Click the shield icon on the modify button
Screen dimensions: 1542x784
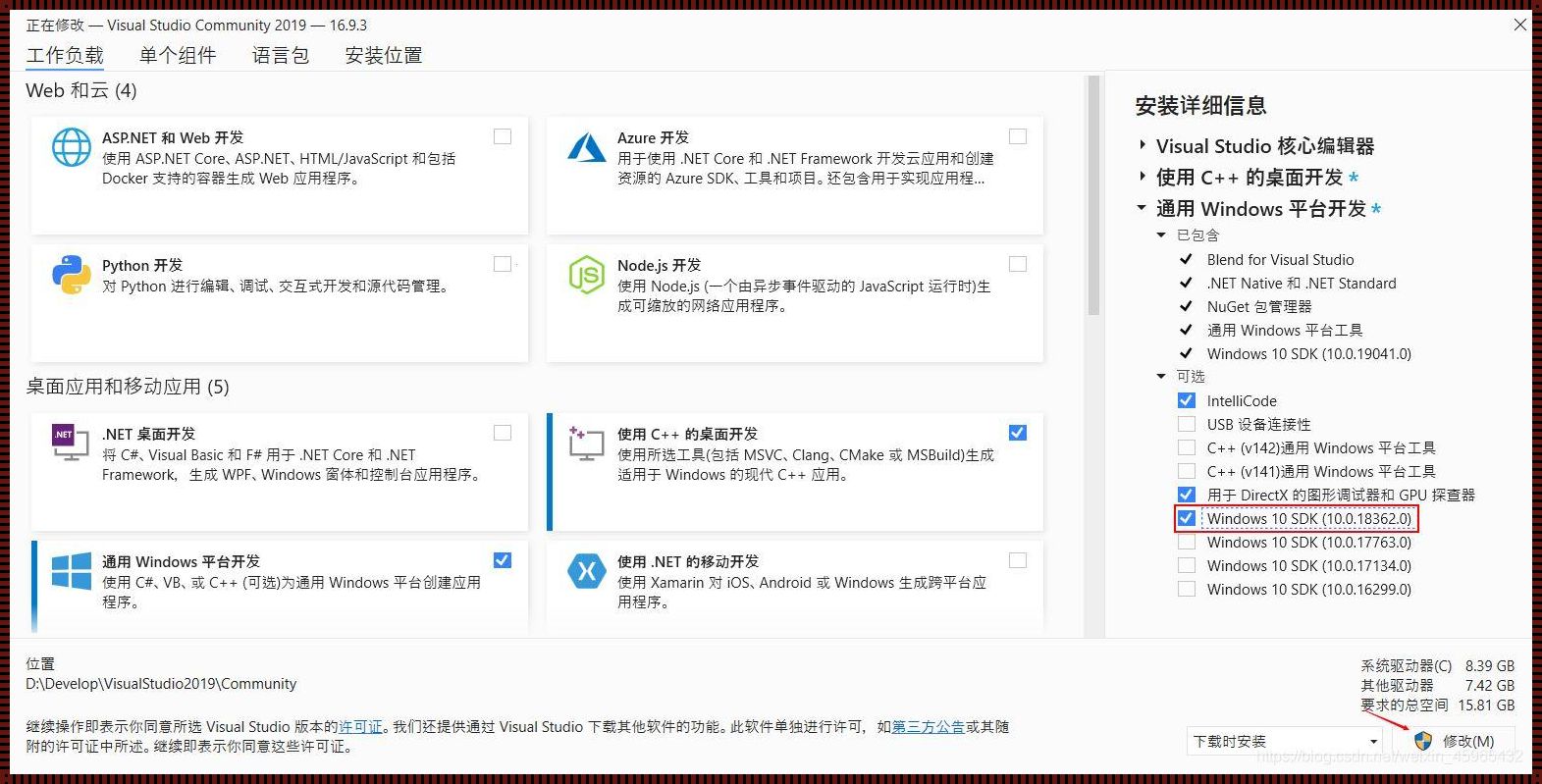coord(1423,741)
